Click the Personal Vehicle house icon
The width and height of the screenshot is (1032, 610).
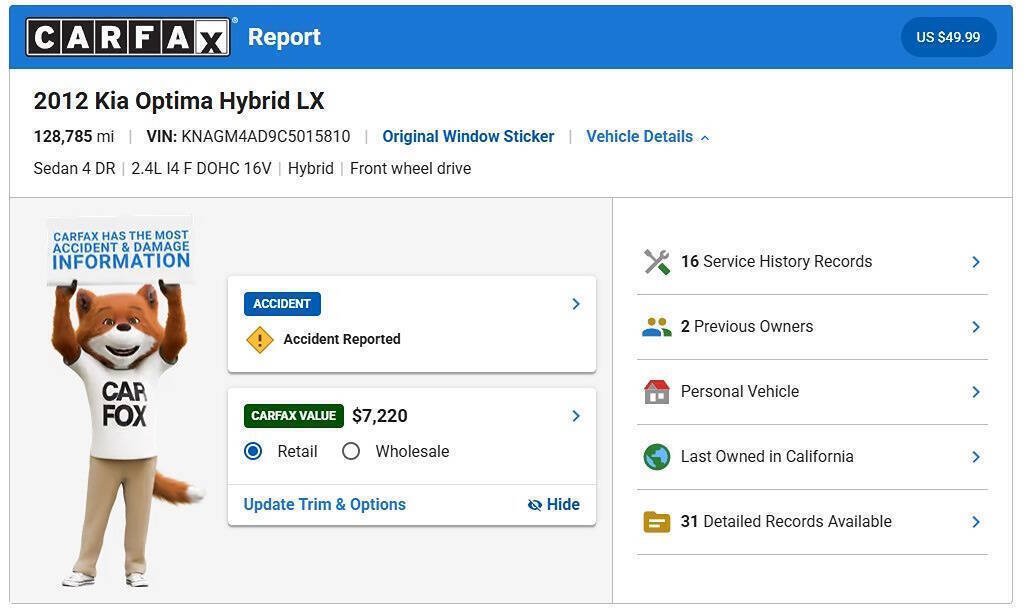coord(656,392)
